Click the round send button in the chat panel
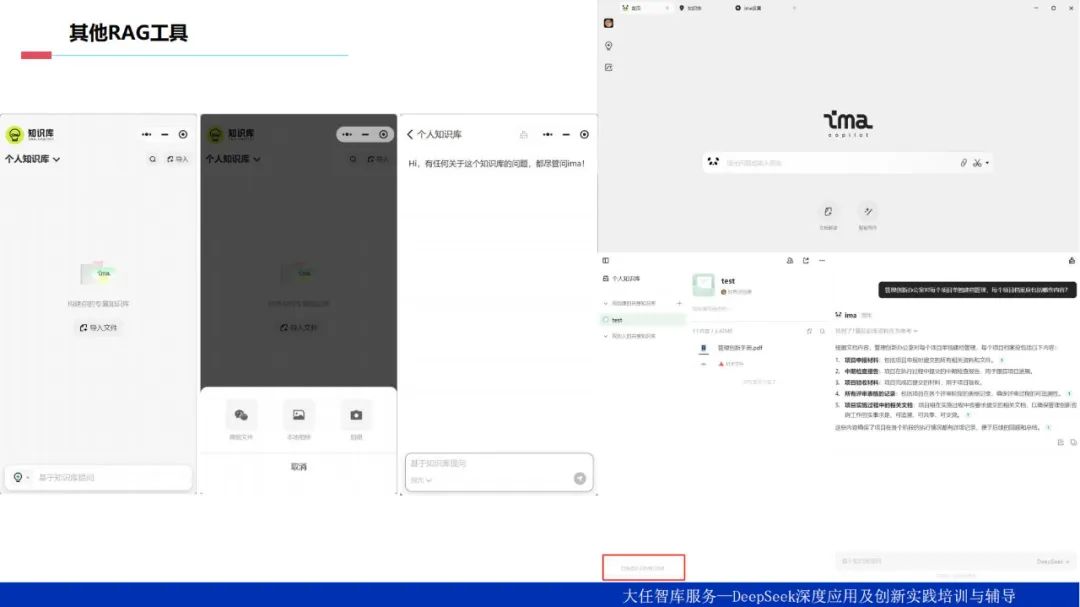This screenshot has height=607, width=1080. click(x=580, y=479)
